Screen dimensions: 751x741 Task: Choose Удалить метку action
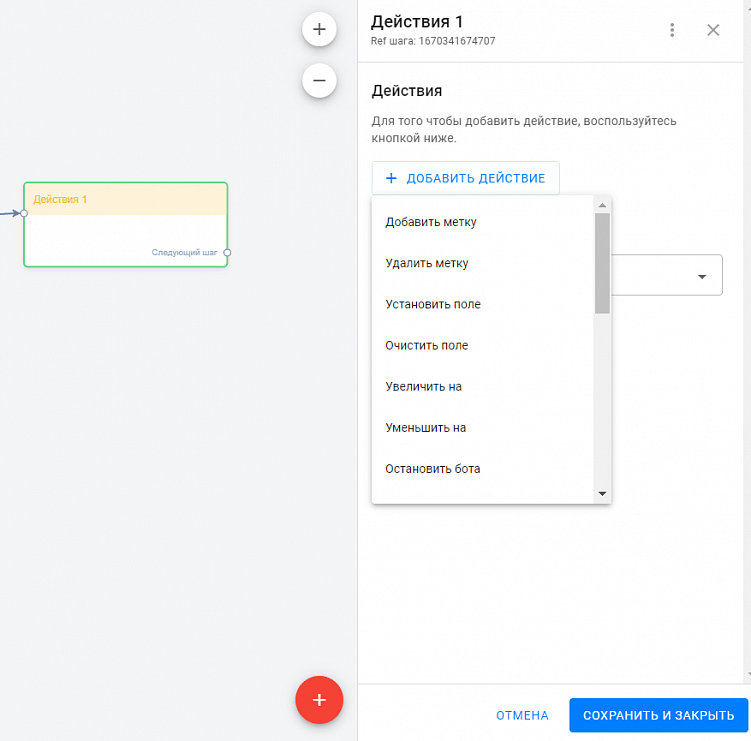(x=427, y=264)
